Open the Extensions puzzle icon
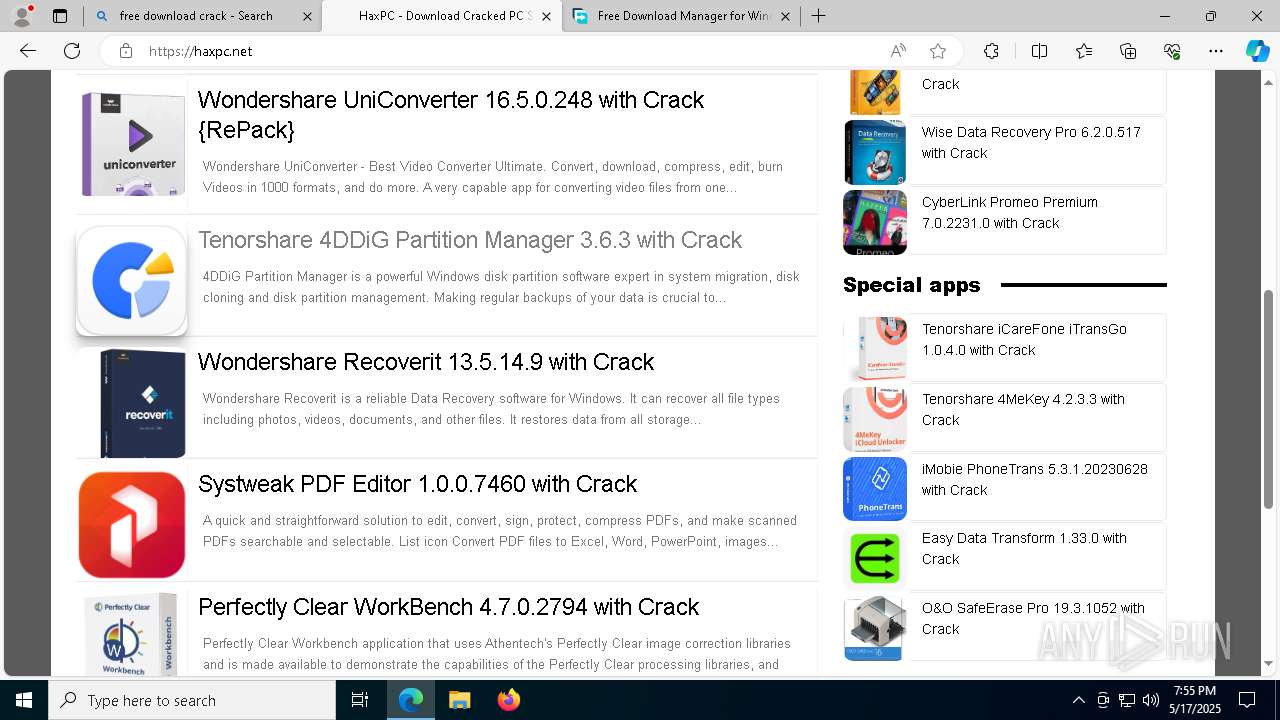Viewport: 1280px width, 720px height. [991, 51]
